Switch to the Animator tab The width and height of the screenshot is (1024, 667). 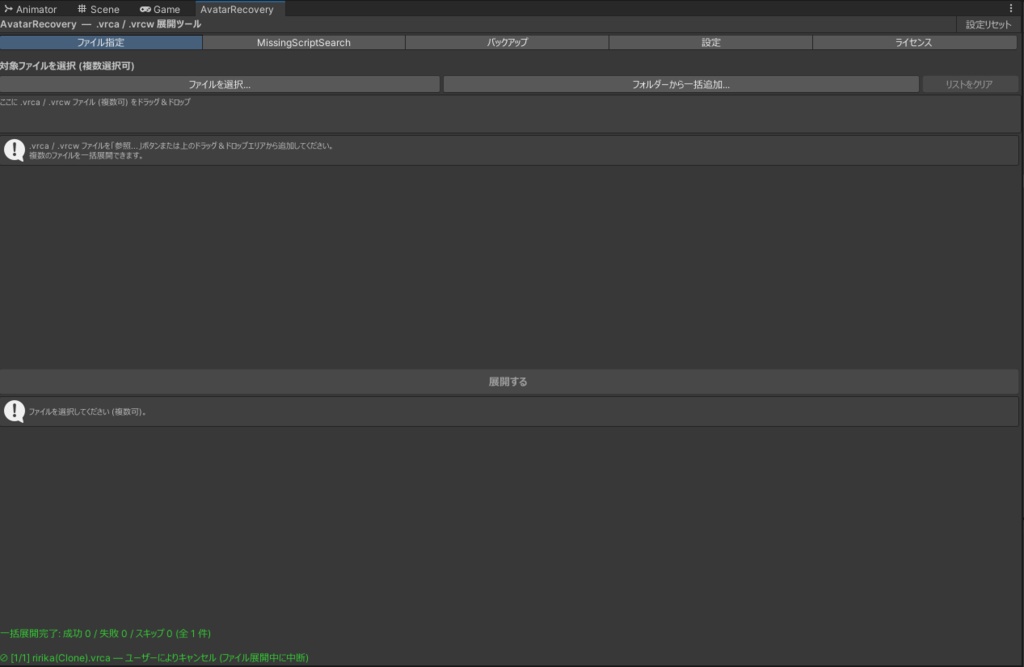(31, 9)
